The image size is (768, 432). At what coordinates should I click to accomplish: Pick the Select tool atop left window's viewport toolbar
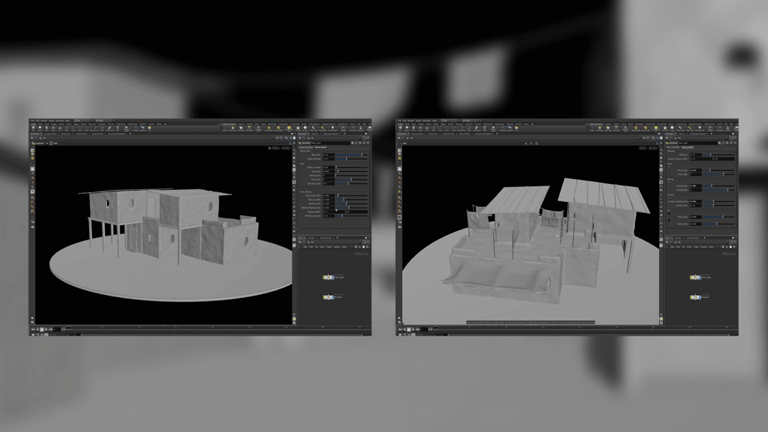32,150
